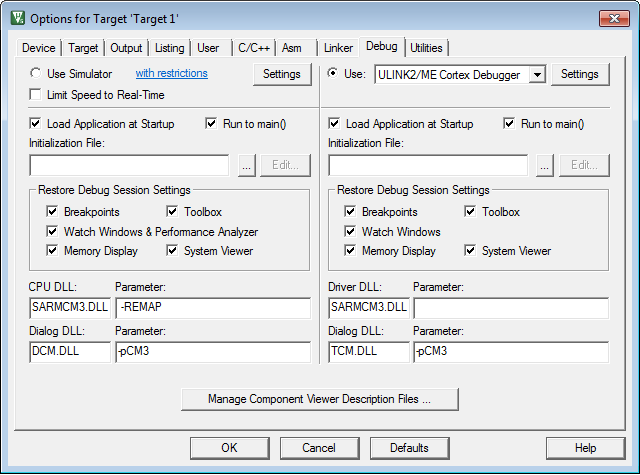Click the CPU DLL field SARMCM3.DLL

click(70, 308)
